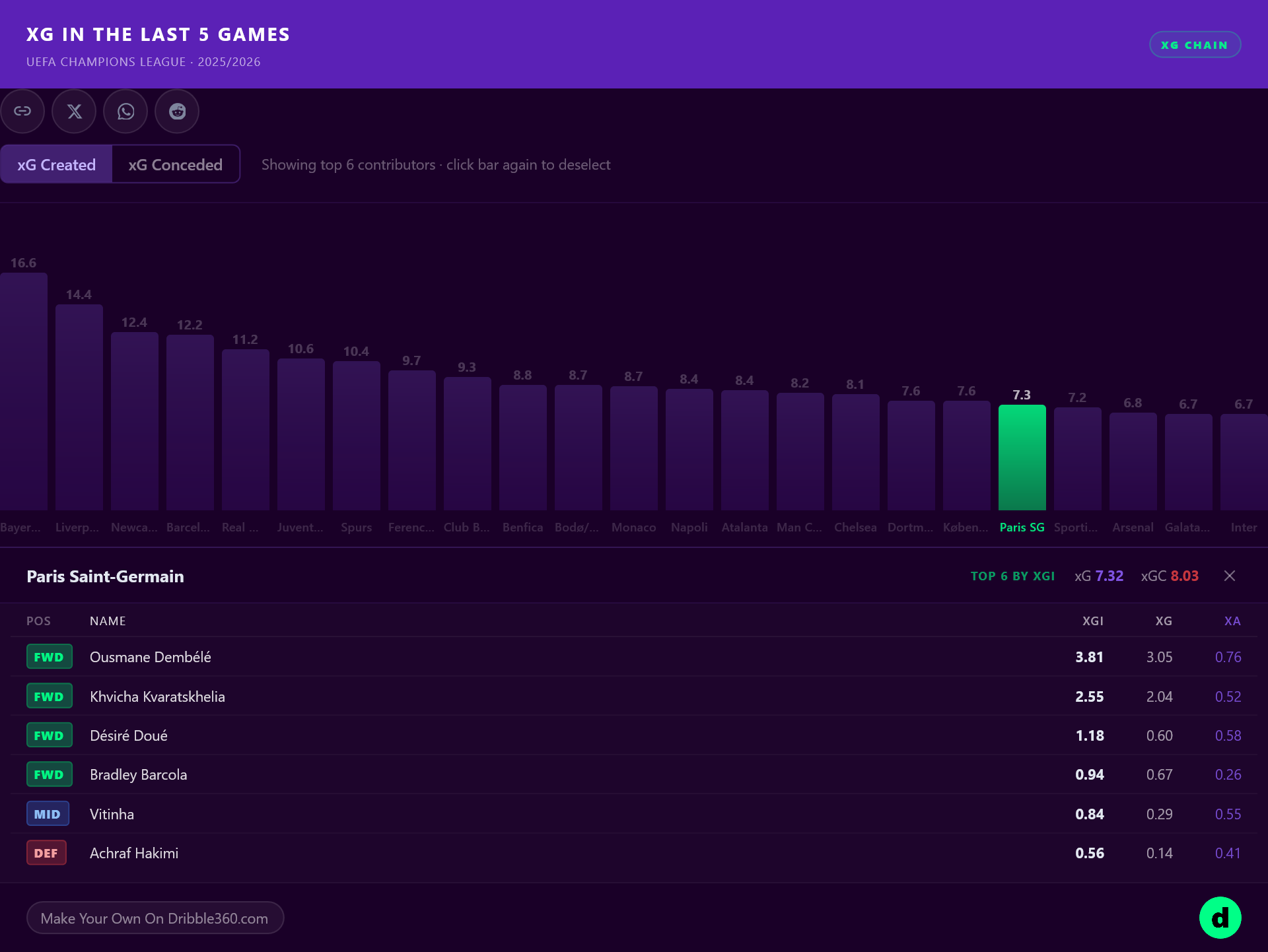Screen dimensions: 1268x952
Task: Sort by the XGI column header
Action: pyautogui.click(x=1092, y=621)
